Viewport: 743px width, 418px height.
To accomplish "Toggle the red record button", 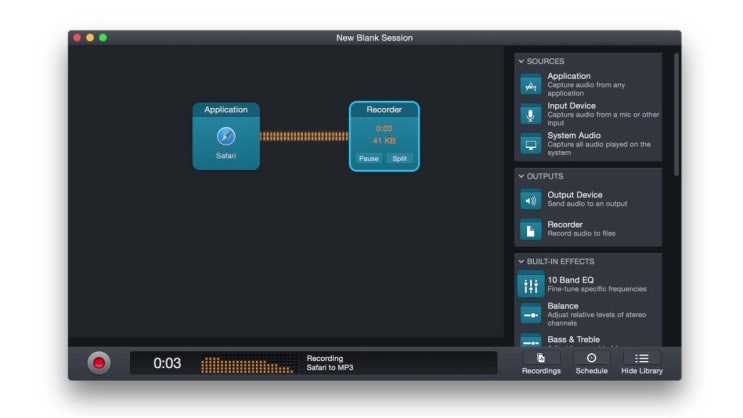I will click(99, 363).
